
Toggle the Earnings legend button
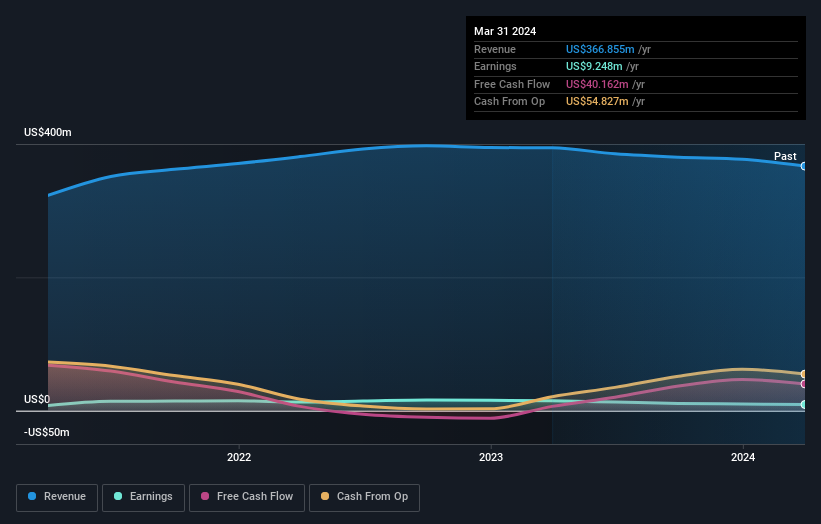tap(143, 497)
